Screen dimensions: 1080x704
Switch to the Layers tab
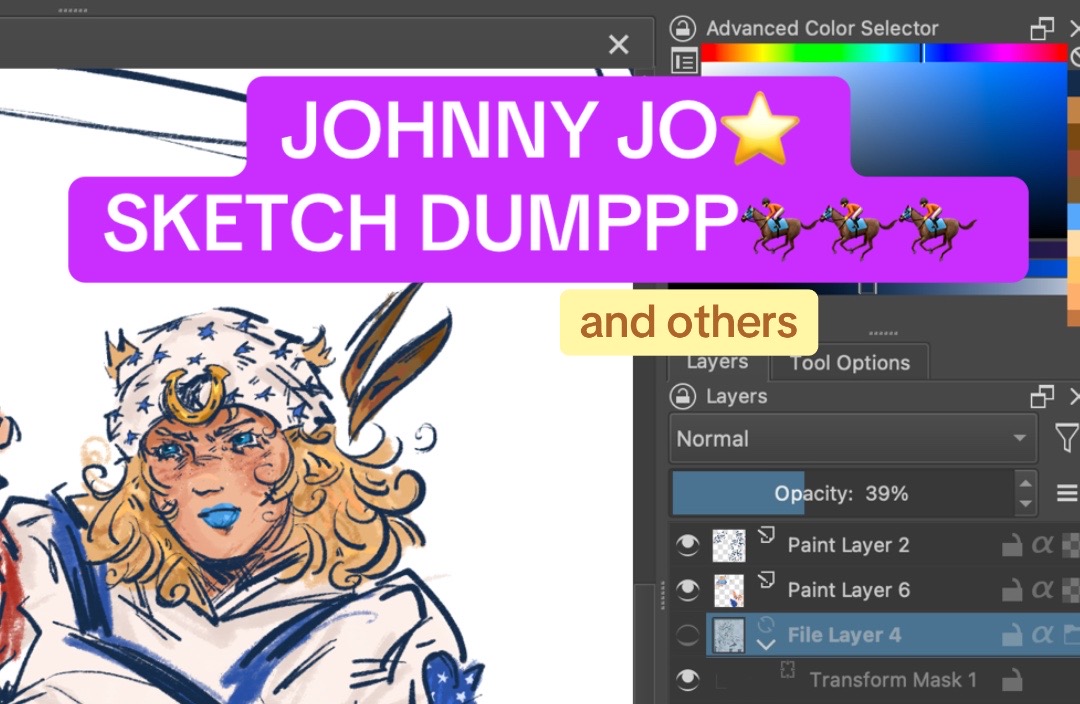717,364
